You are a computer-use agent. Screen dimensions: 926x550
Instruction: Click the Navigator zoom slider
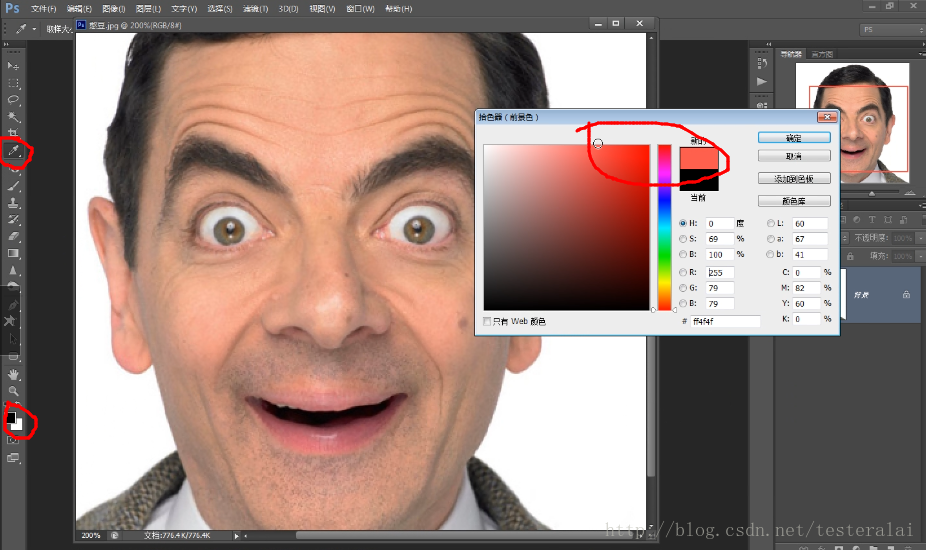[x=872, y=193]
